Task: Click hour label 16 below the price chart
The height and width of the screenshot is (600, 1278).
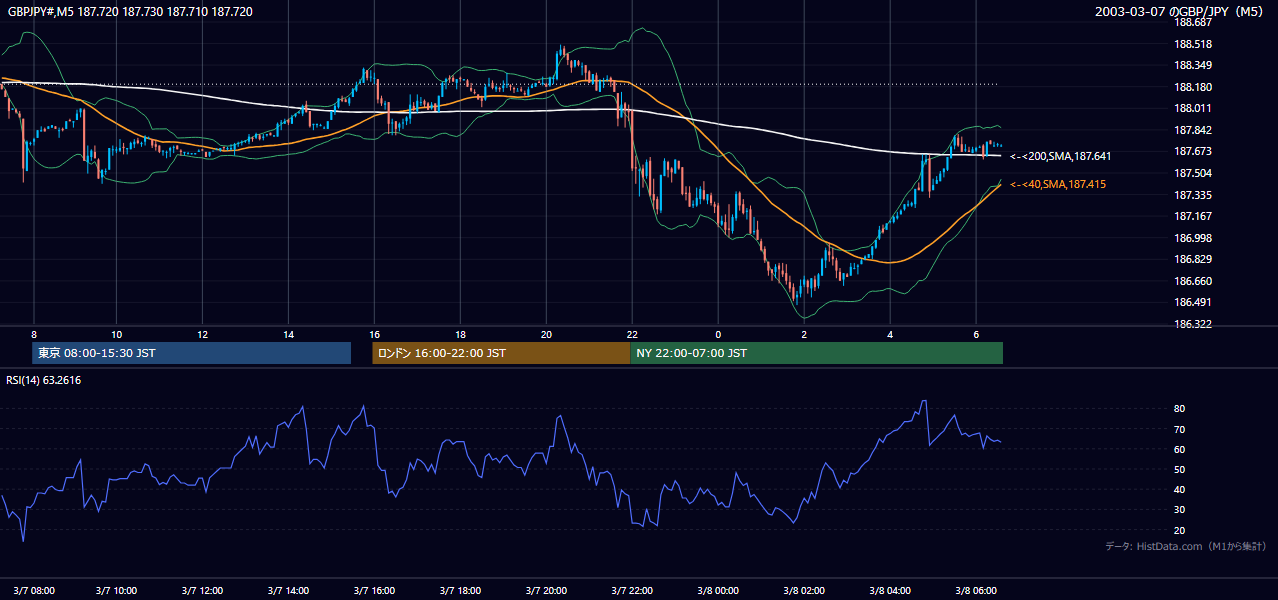Action: click(x=374, y=334)
